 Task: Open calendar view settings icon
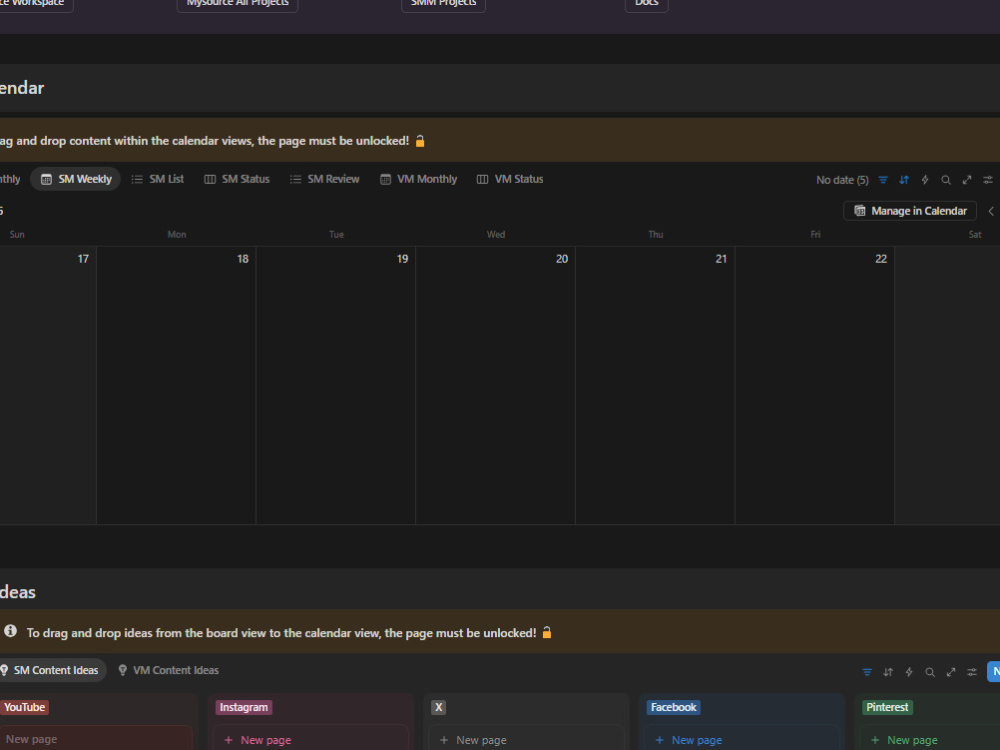pyautogui.click(x=988, y=180)
